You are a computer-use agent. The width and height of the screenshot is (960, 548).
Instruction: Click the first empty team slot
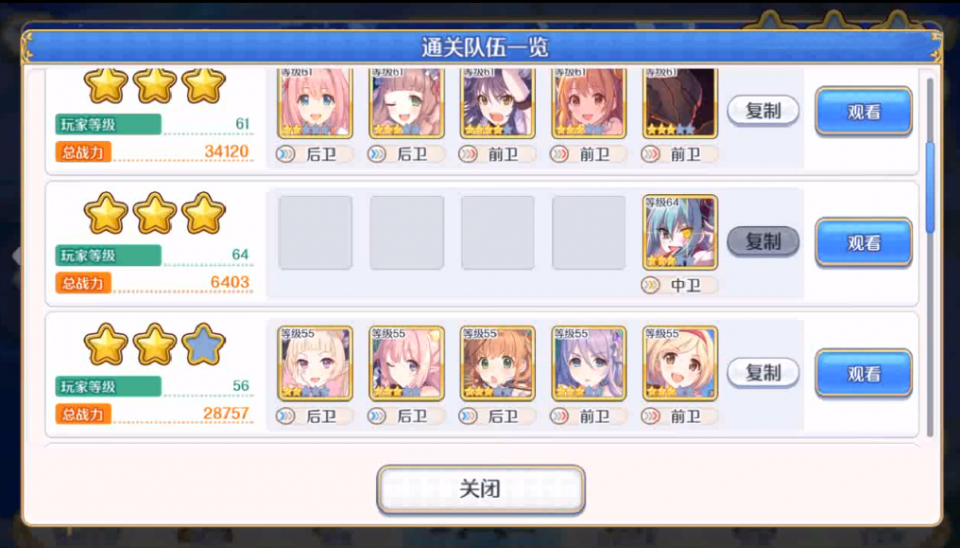pos(315,233)
